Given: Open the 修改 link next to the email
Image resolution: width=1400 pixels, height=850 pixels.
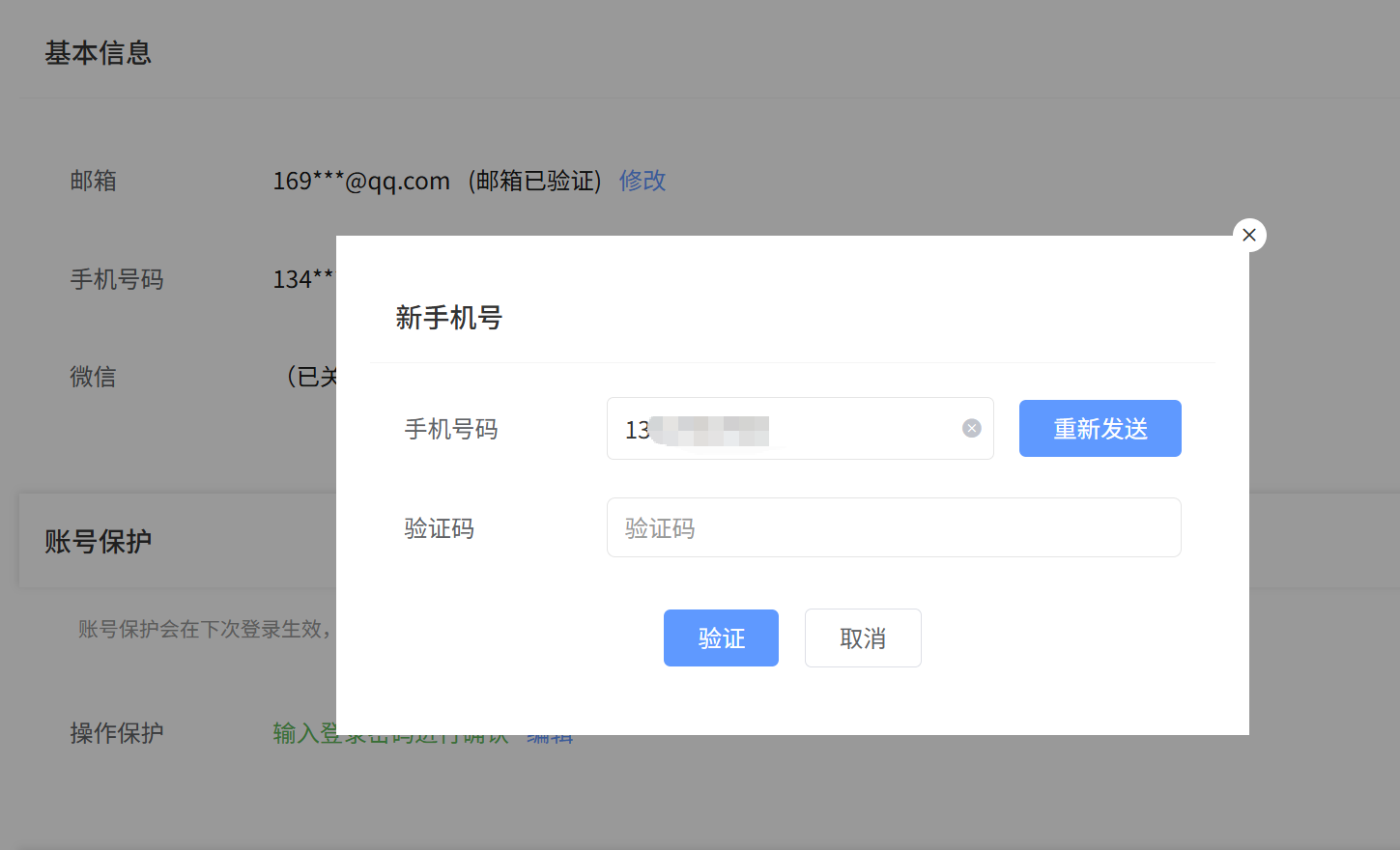Looking at the screenshot, I should point(642,181).
